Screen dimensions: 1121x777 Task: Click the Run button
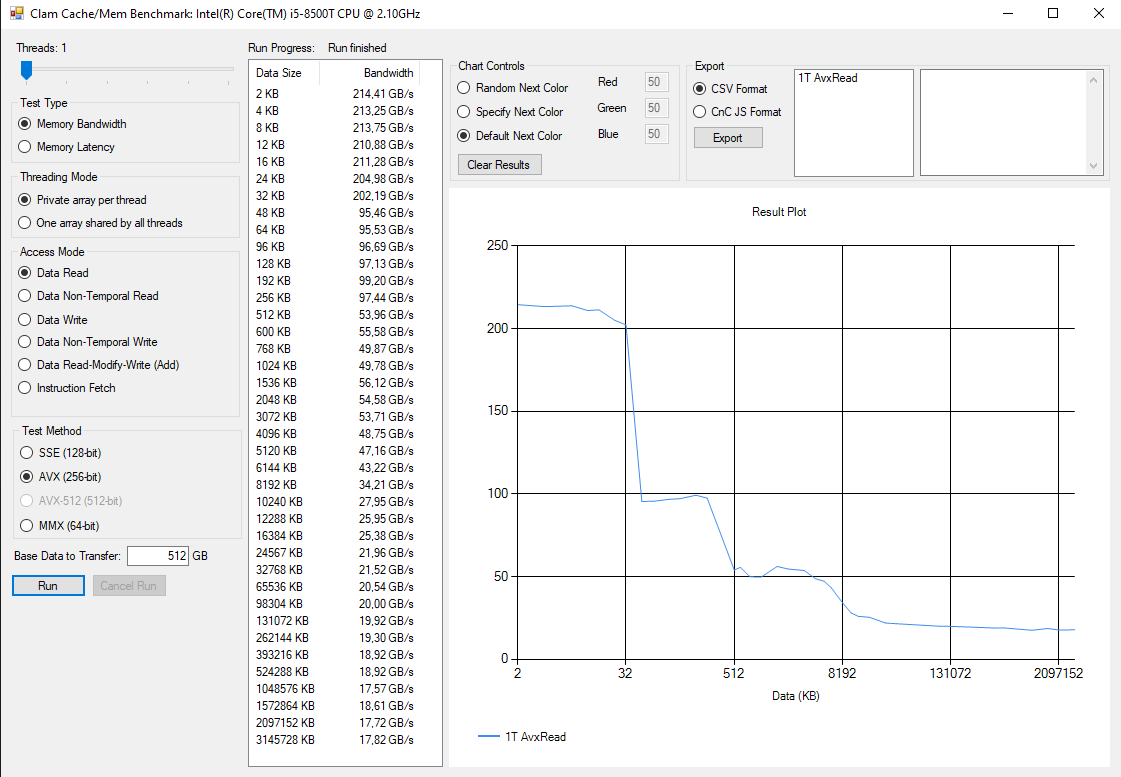coord(48,585)
